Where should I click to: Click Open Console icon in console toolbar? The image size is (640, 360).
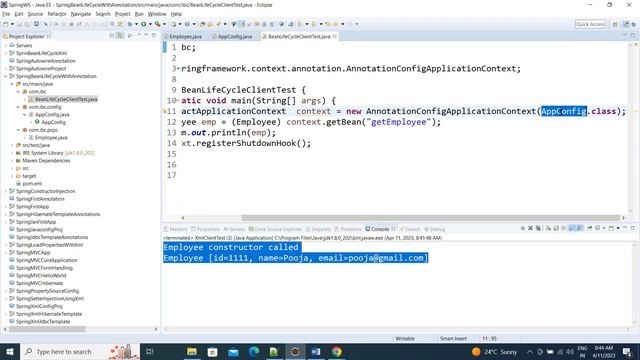tap(611, 228)
